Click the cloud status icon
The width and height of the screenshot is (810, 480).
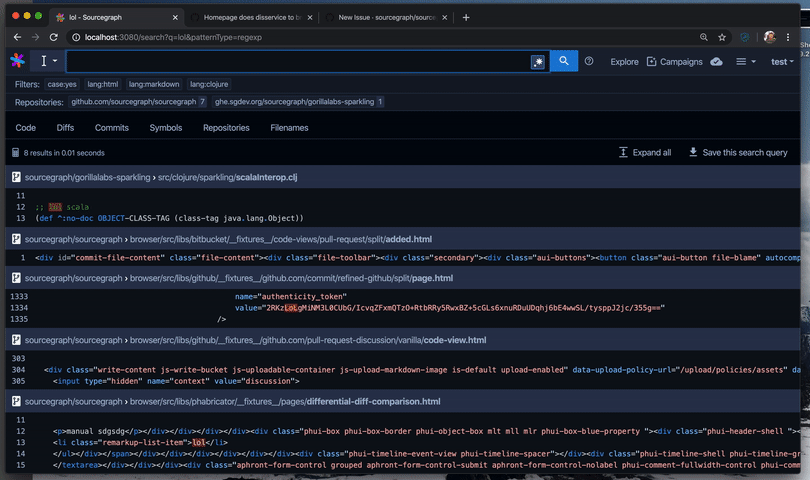(x=716, y=61)
